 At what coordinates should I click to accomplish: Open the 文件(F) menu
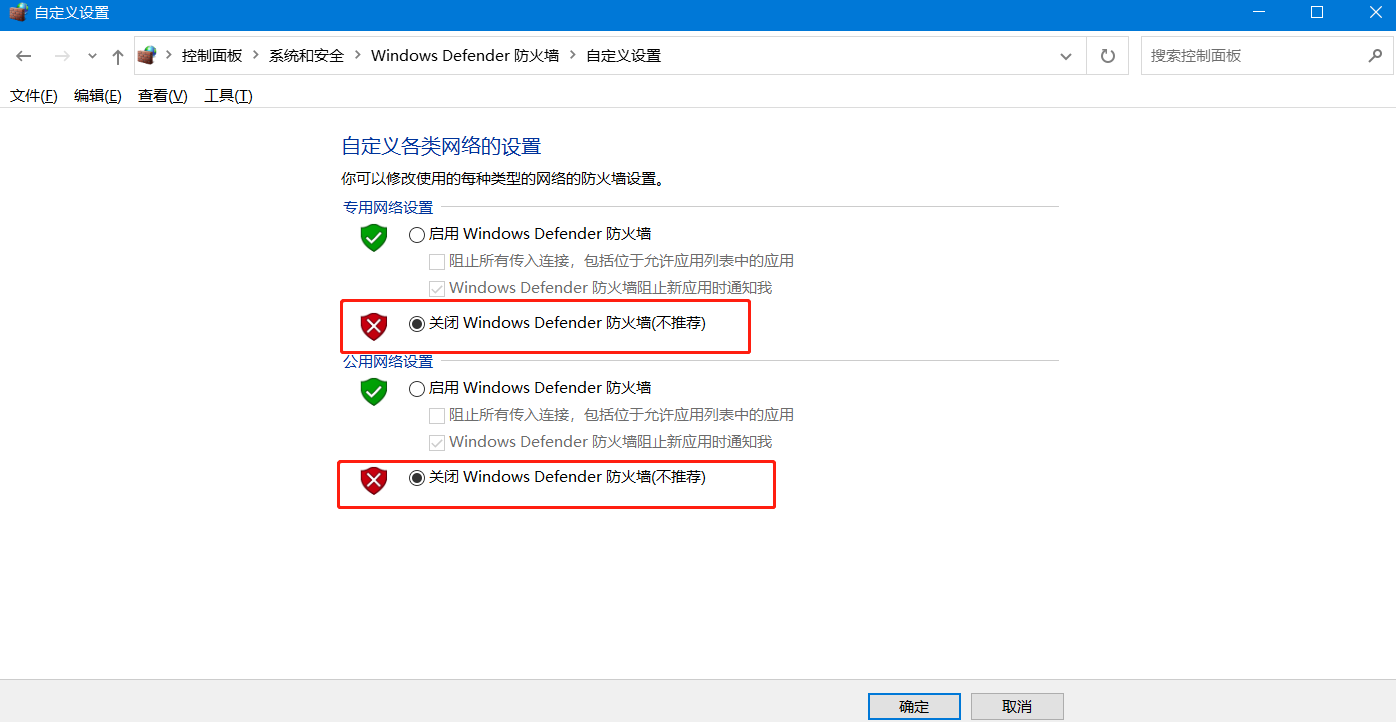34,96
